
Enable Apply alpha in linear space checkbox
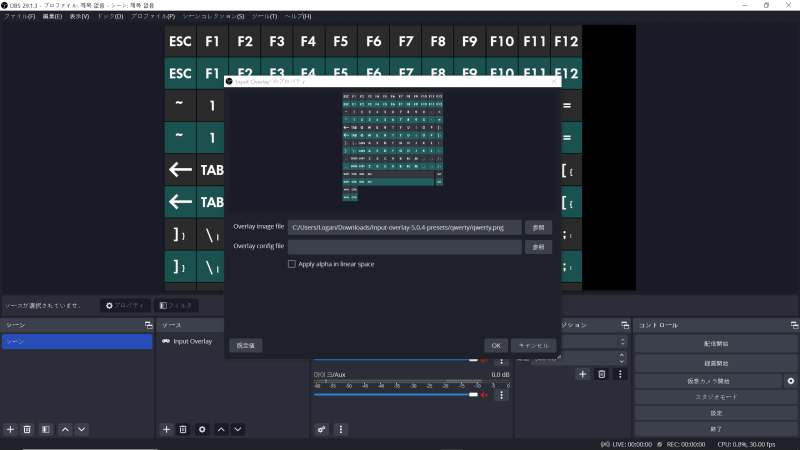(292, 264)
